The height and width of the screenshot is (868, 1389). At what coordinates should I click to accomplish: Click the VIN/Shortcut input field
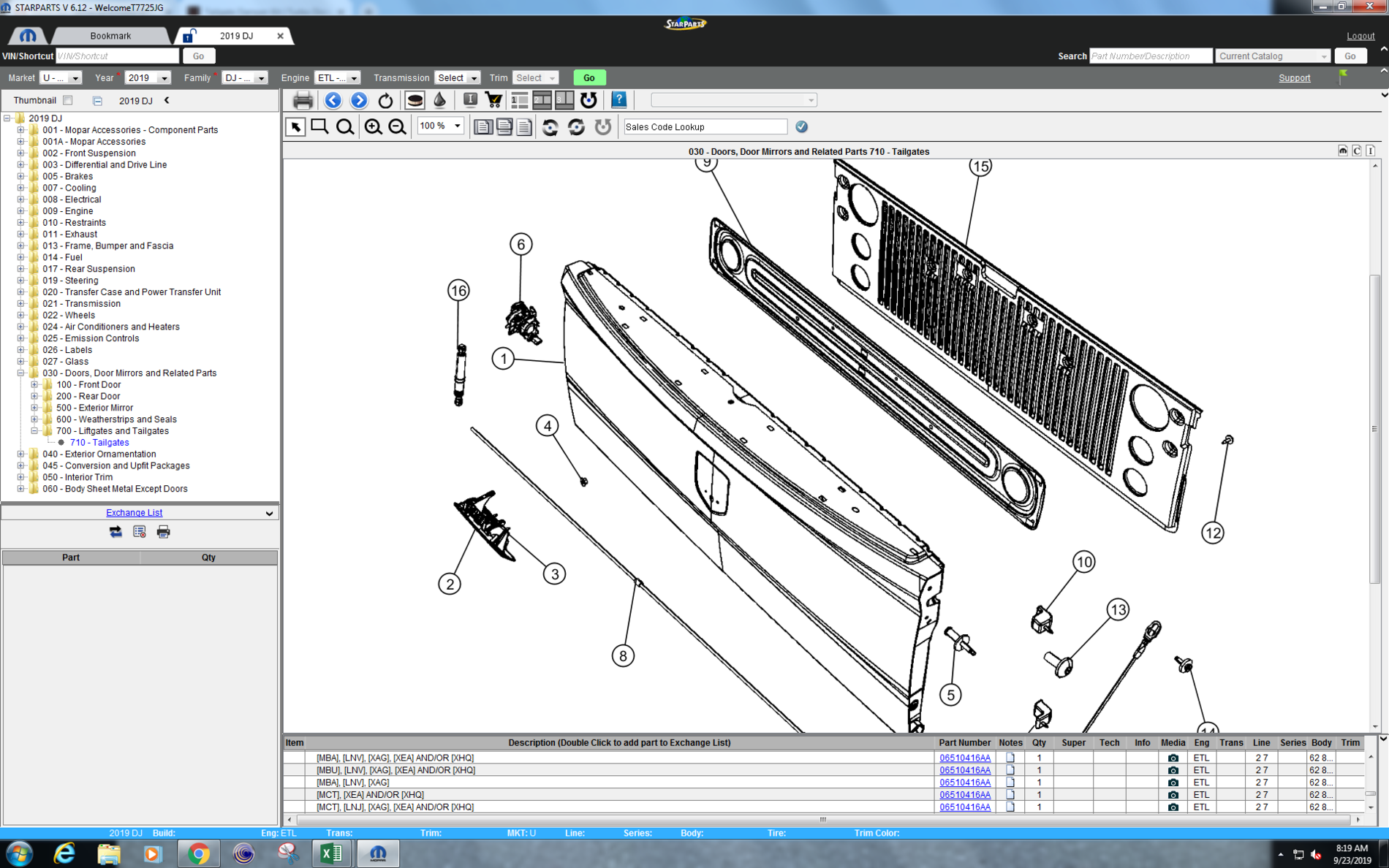click(x=117, y=56)
